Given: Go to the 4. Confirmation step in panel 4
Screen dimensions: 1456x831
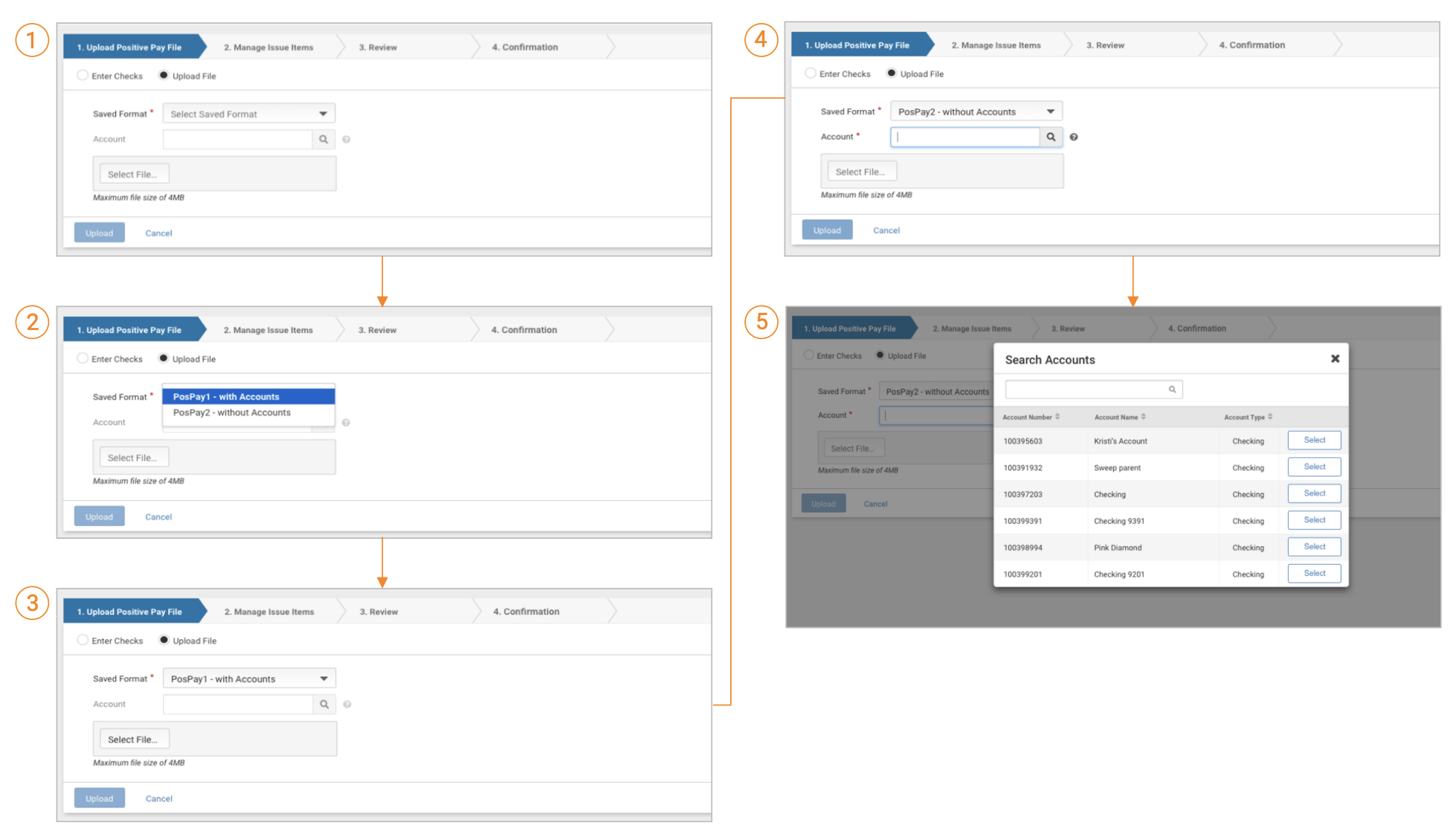Looking at the screenshot, I should point(1252,45).
